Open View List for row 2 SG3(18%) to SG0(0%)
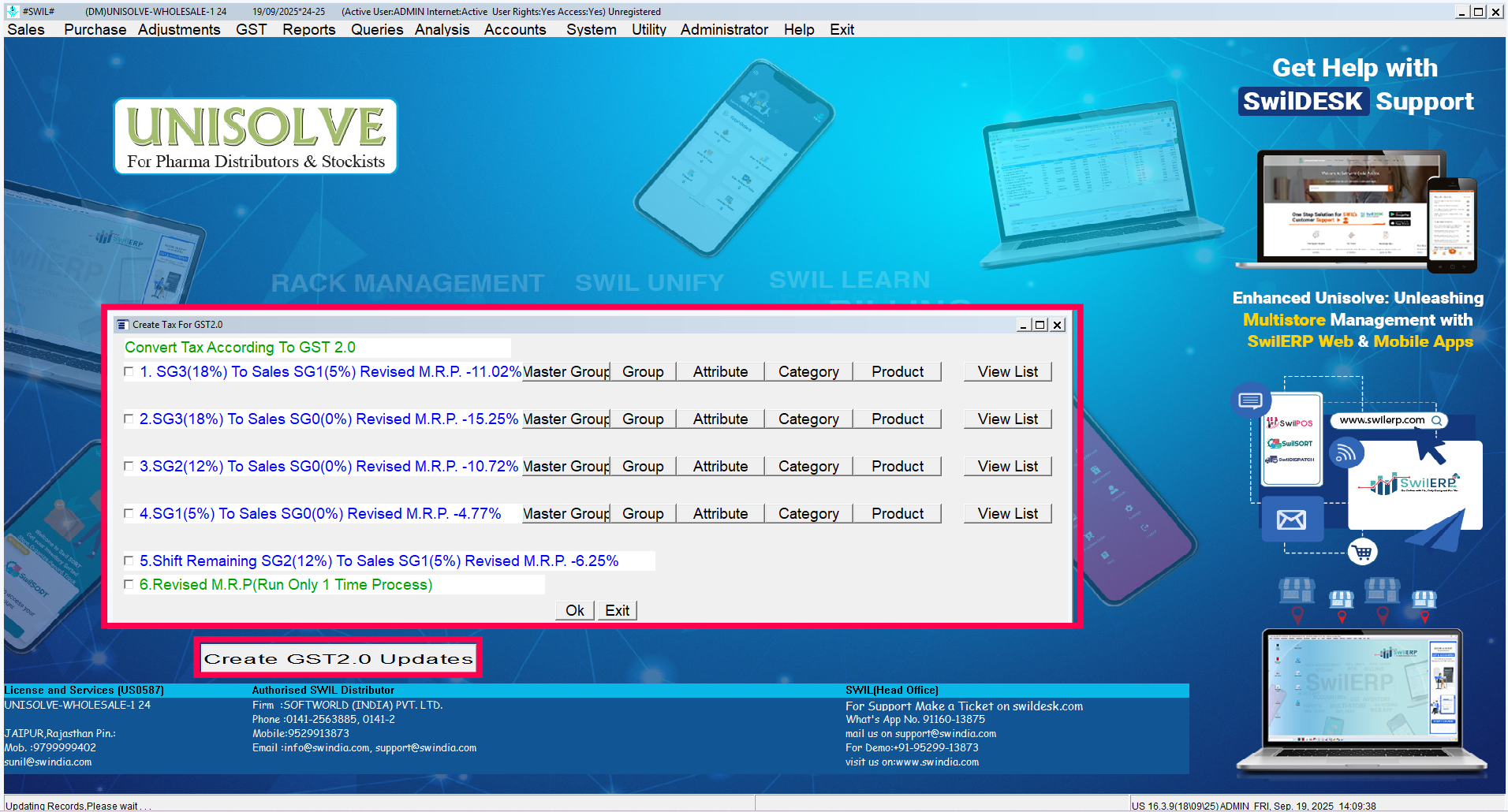The image size is (1508, 812). [x=1007, y=419]
